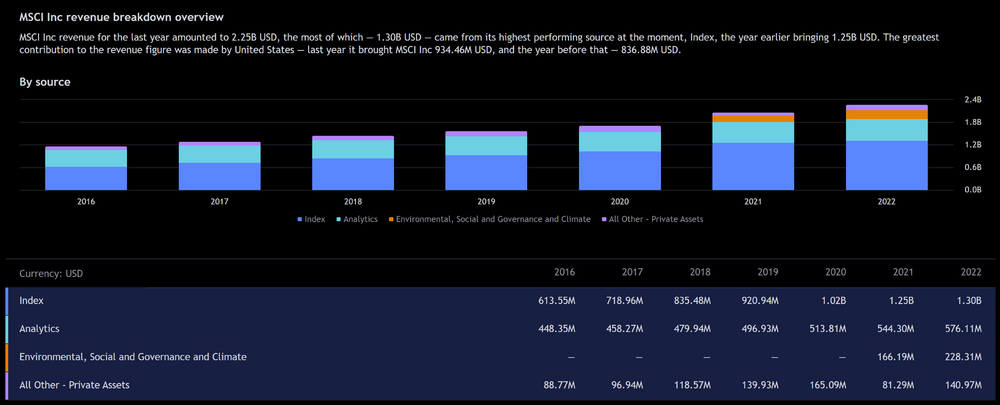Click Index value 1.25B in table
This screenshot has height=405, width=1000.
[902, 300]
